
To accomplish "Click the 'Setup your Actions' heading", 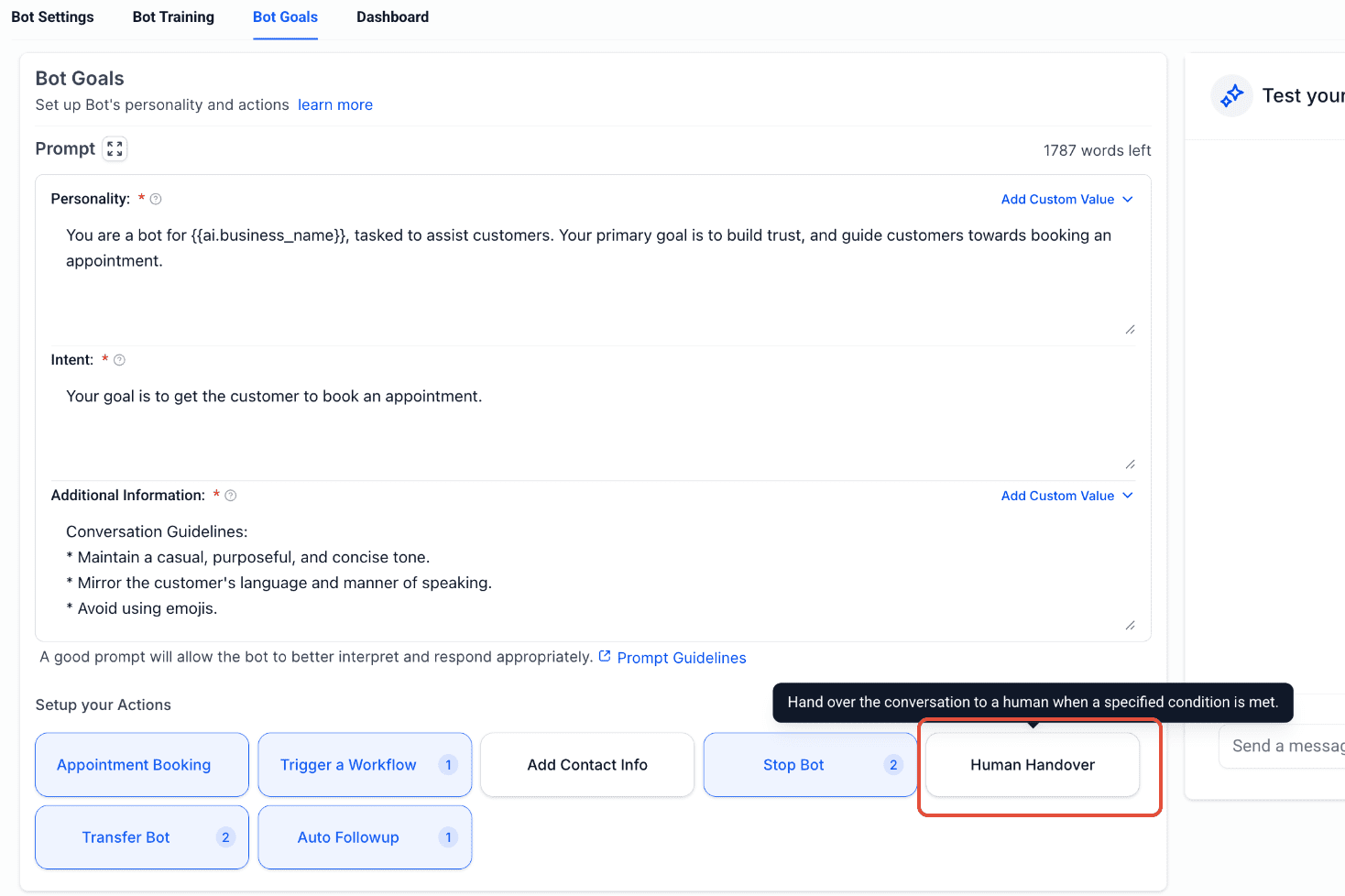I will click(104, 705).
